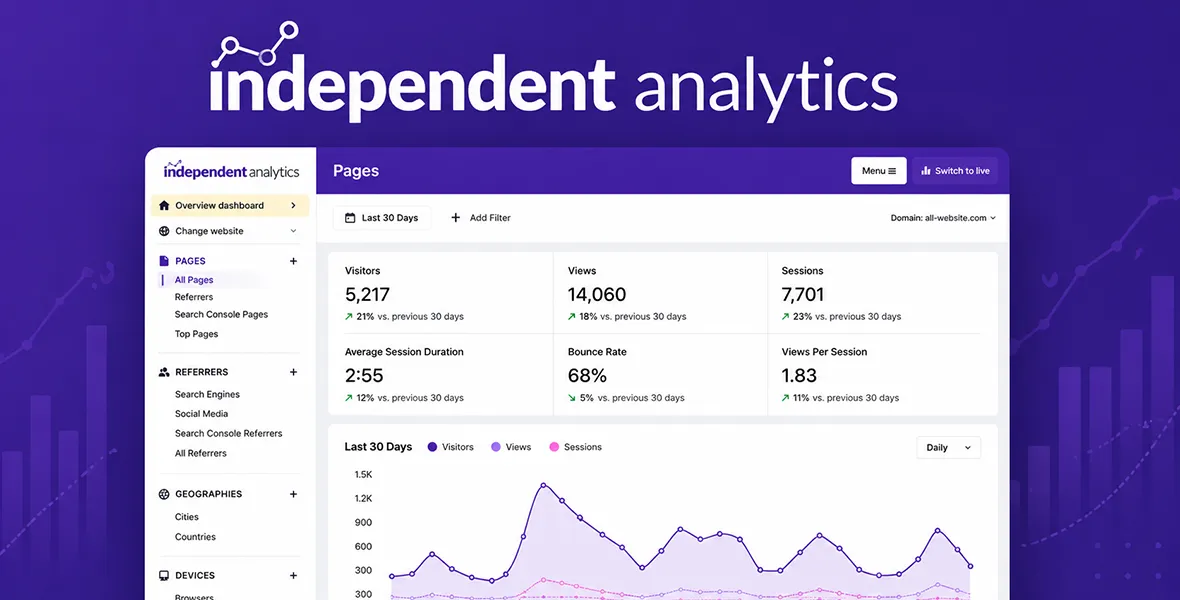The width and height of the screenshot is (1180, 600).
Task: Click the plus icon next to GEOGRAPHIES
Action: [x=293, y=495]
